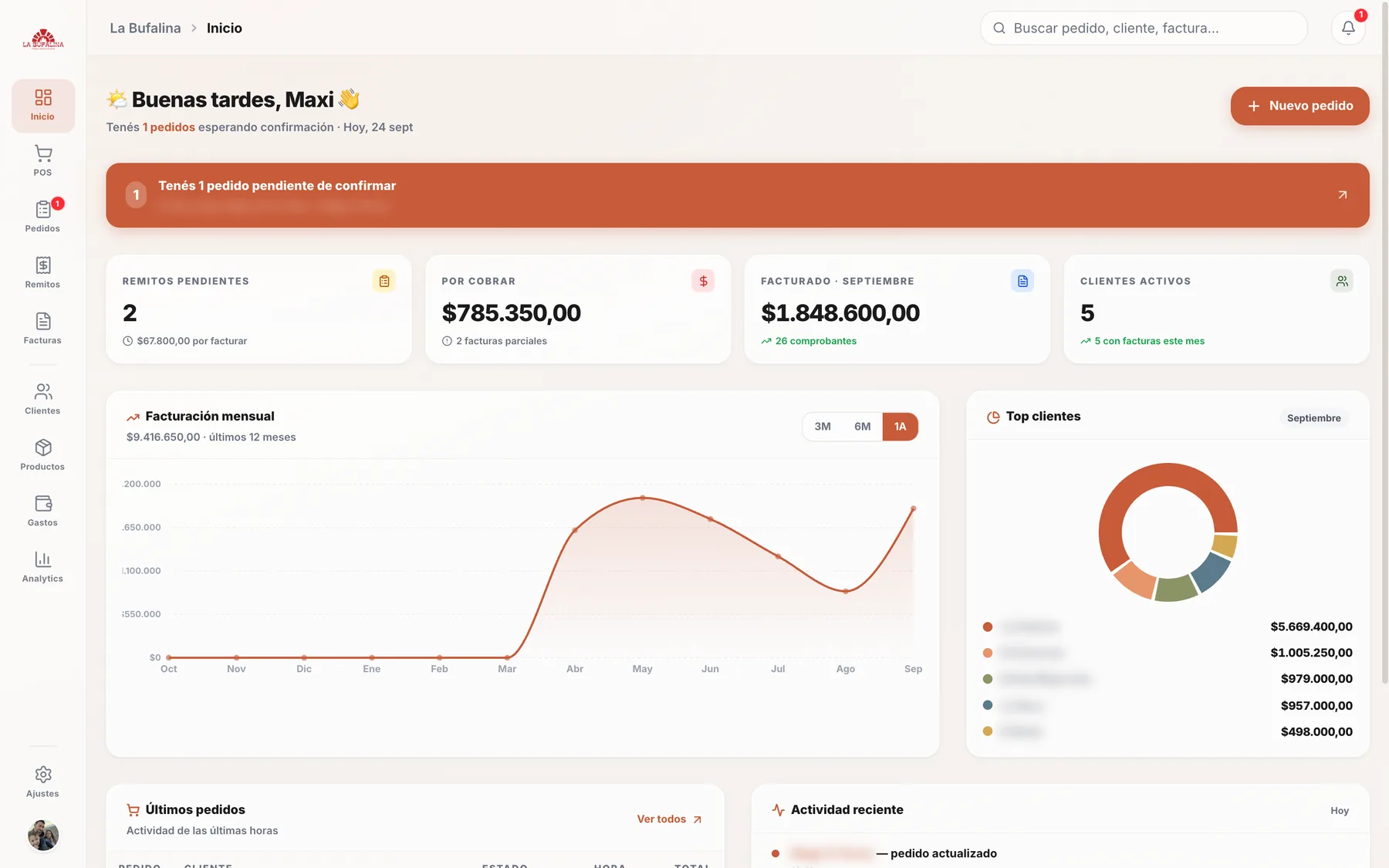Create a Nuevo pedido
Image resolution: width=1389 pixels, height=868 pixels.
(1299, 106)
